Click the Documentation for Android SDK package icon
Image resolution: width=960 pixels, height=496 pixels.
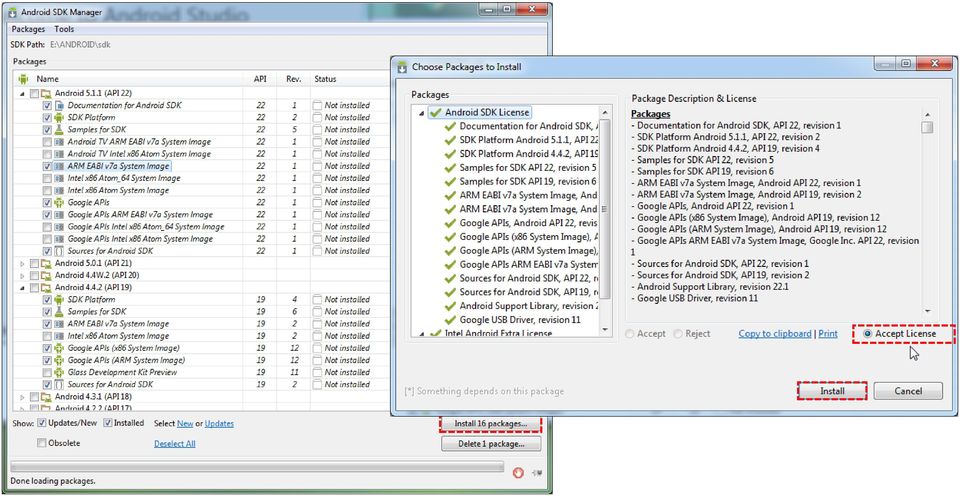click(x=59, y=105)
